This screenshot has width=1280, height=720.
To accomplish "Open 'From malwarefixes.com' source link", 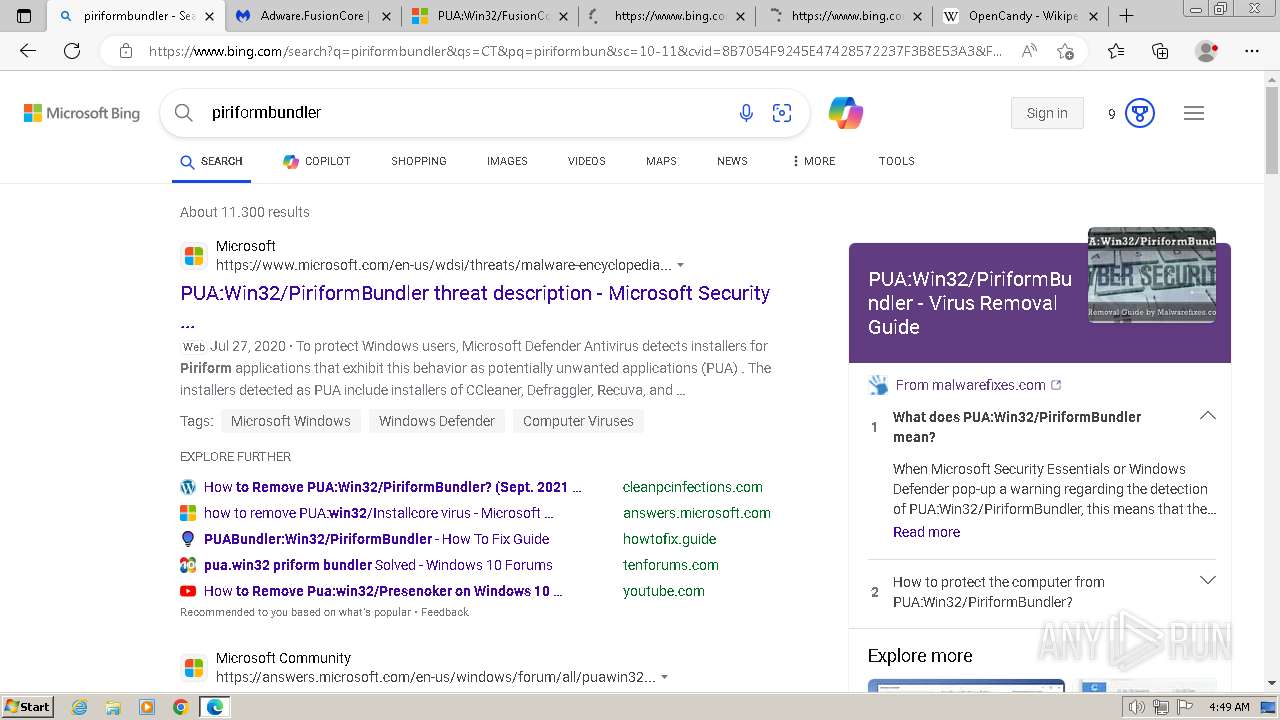I will coord(970,385).
